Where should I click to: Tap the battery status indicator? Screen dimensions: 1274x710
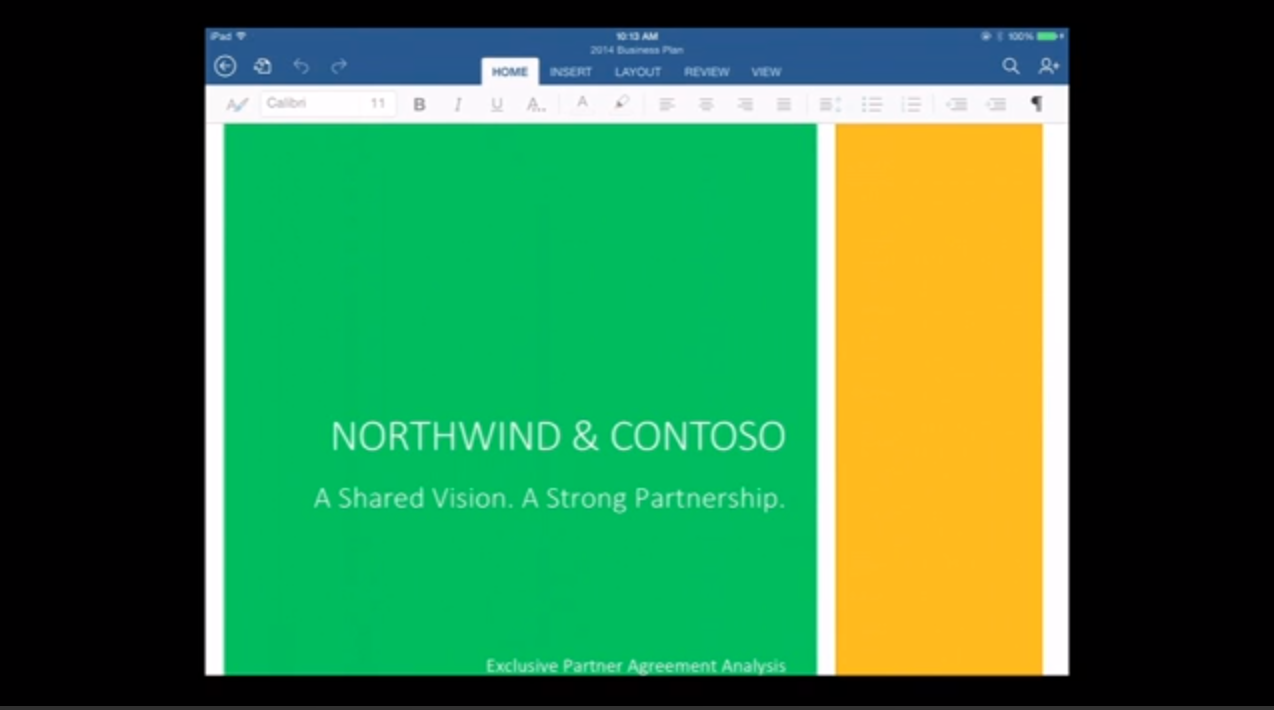click(x=1047, y=36)
